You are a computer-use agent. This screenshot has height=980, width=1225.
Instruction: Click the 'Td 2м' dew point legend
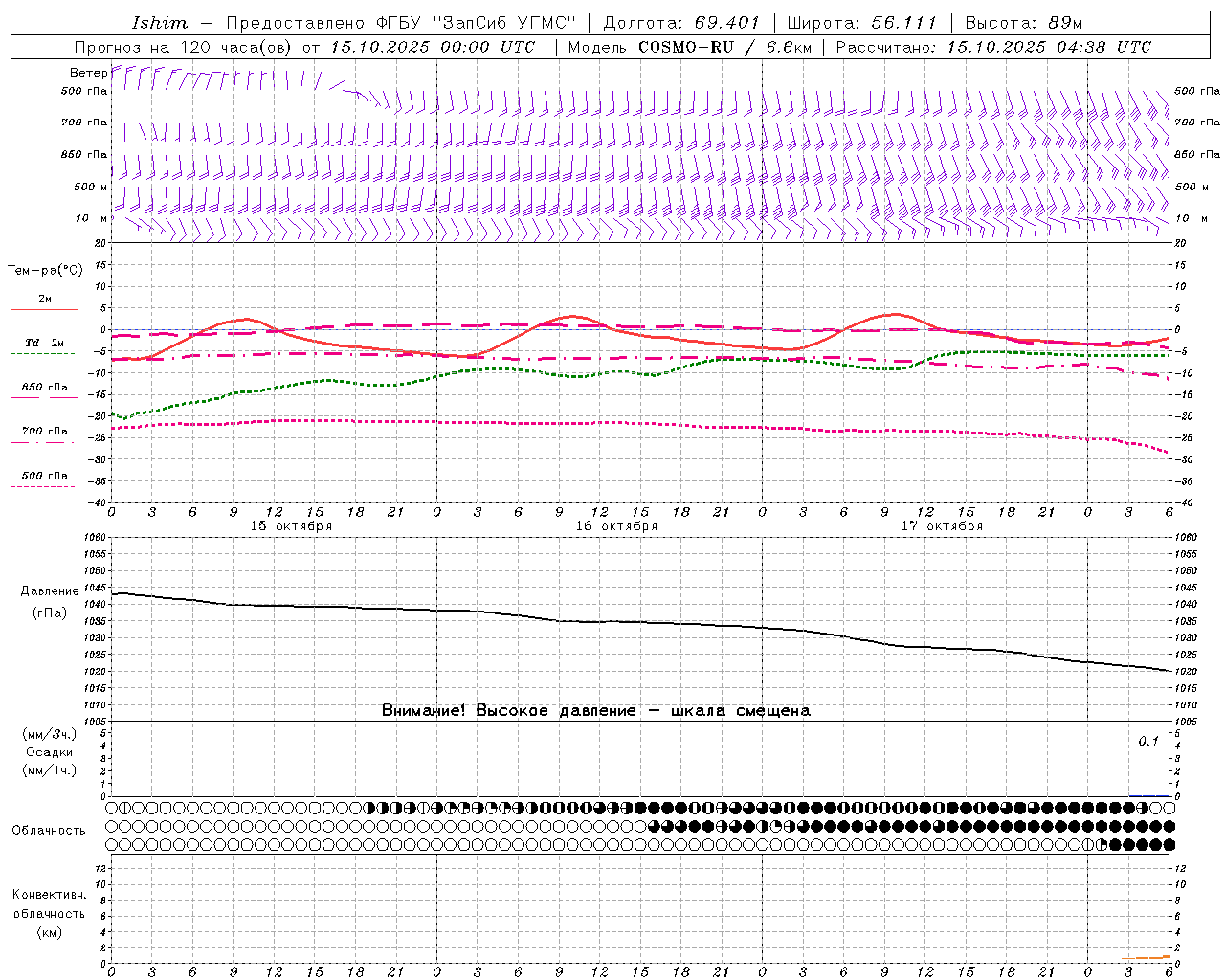point(44,343)
